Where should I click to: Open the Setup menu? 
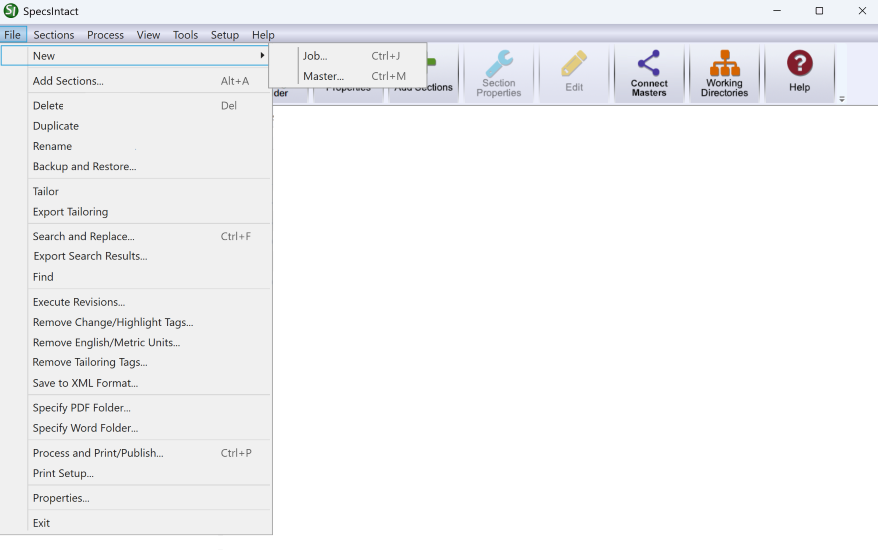point(225,35)
